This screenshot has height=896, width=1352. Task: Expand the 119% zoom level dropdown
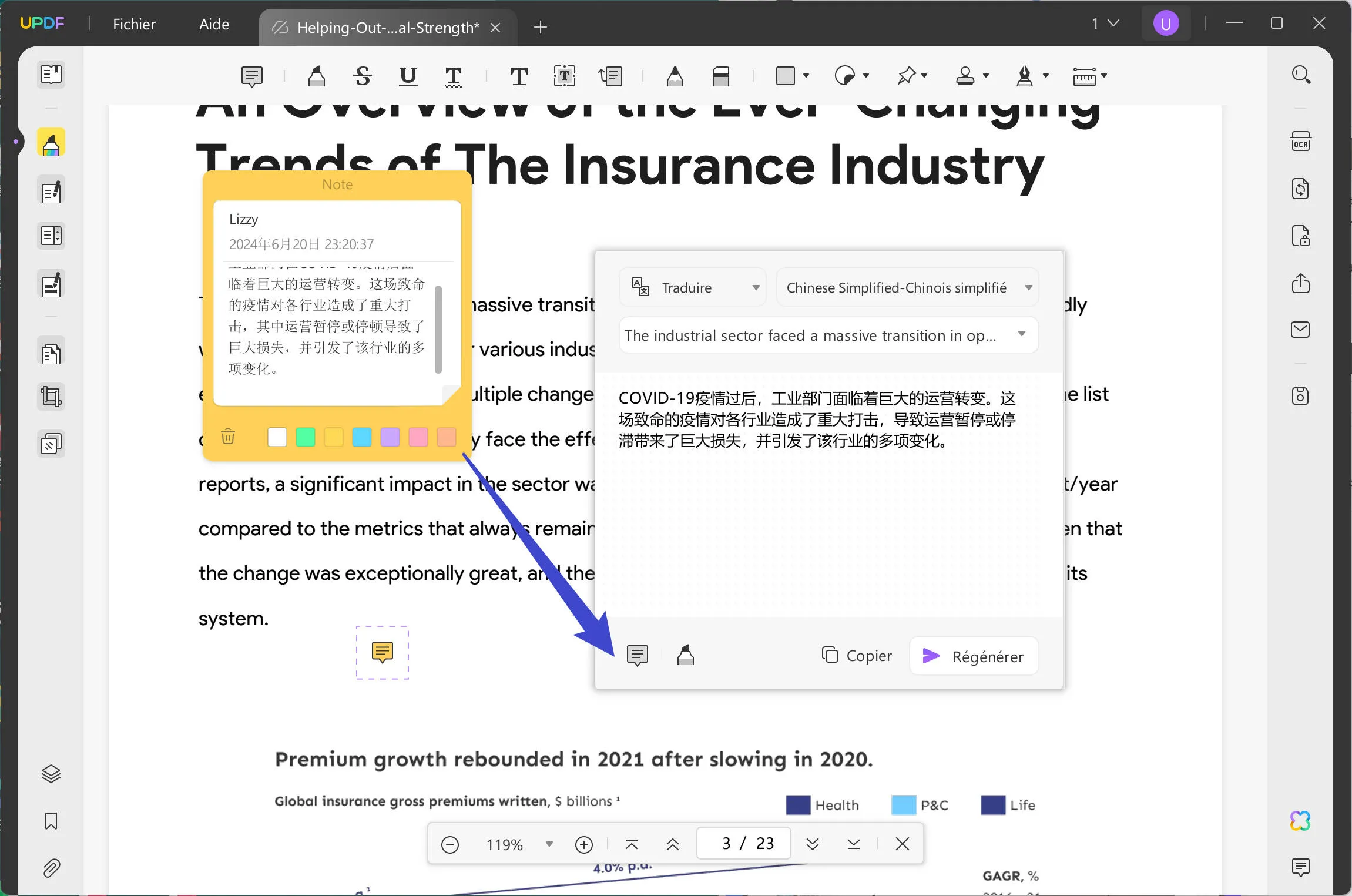[x=549, y=844]
